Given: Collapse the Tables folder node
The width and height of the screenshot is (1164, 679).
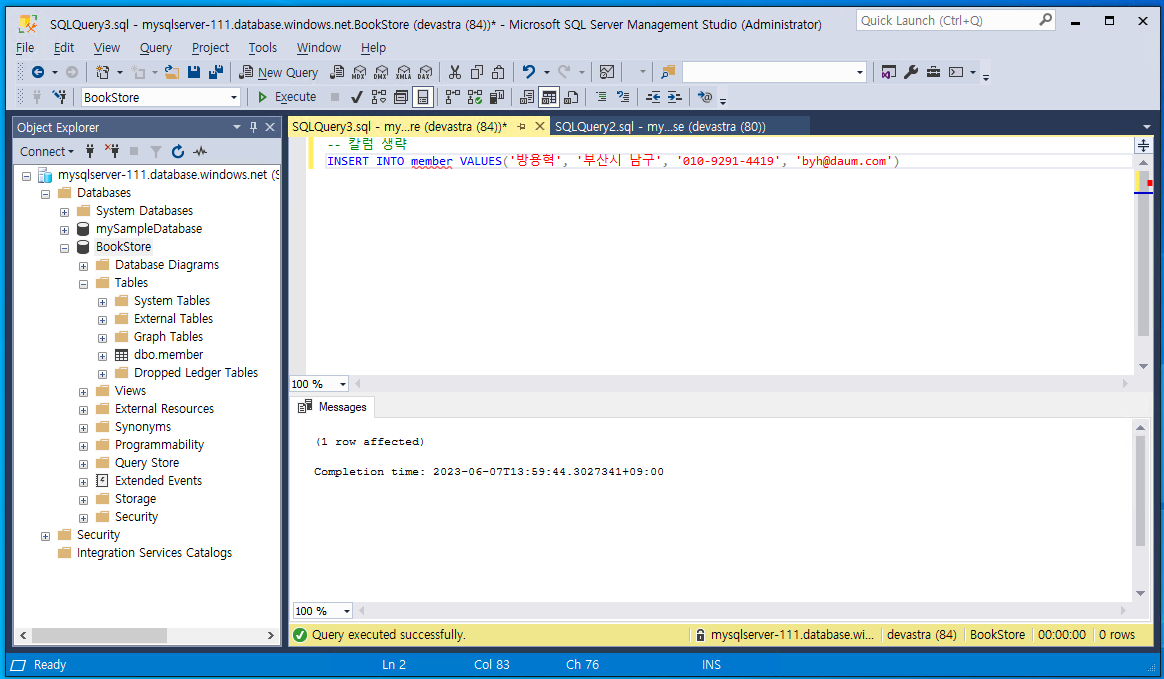Looking at the screenshot, I should [x=83, y=283].
